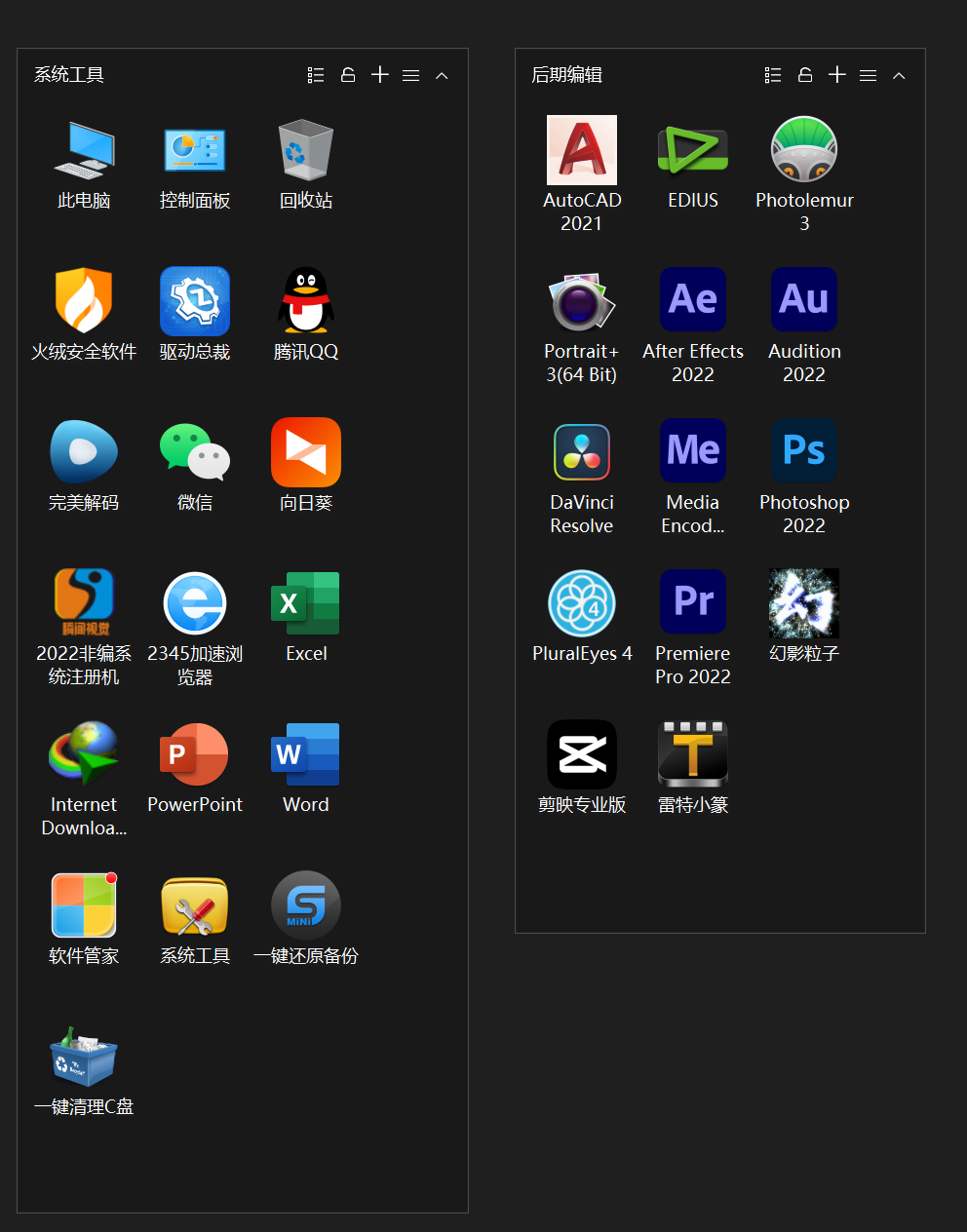
Task: Open the 系统工具 panel hamburger menu
Action: point(411,75)
